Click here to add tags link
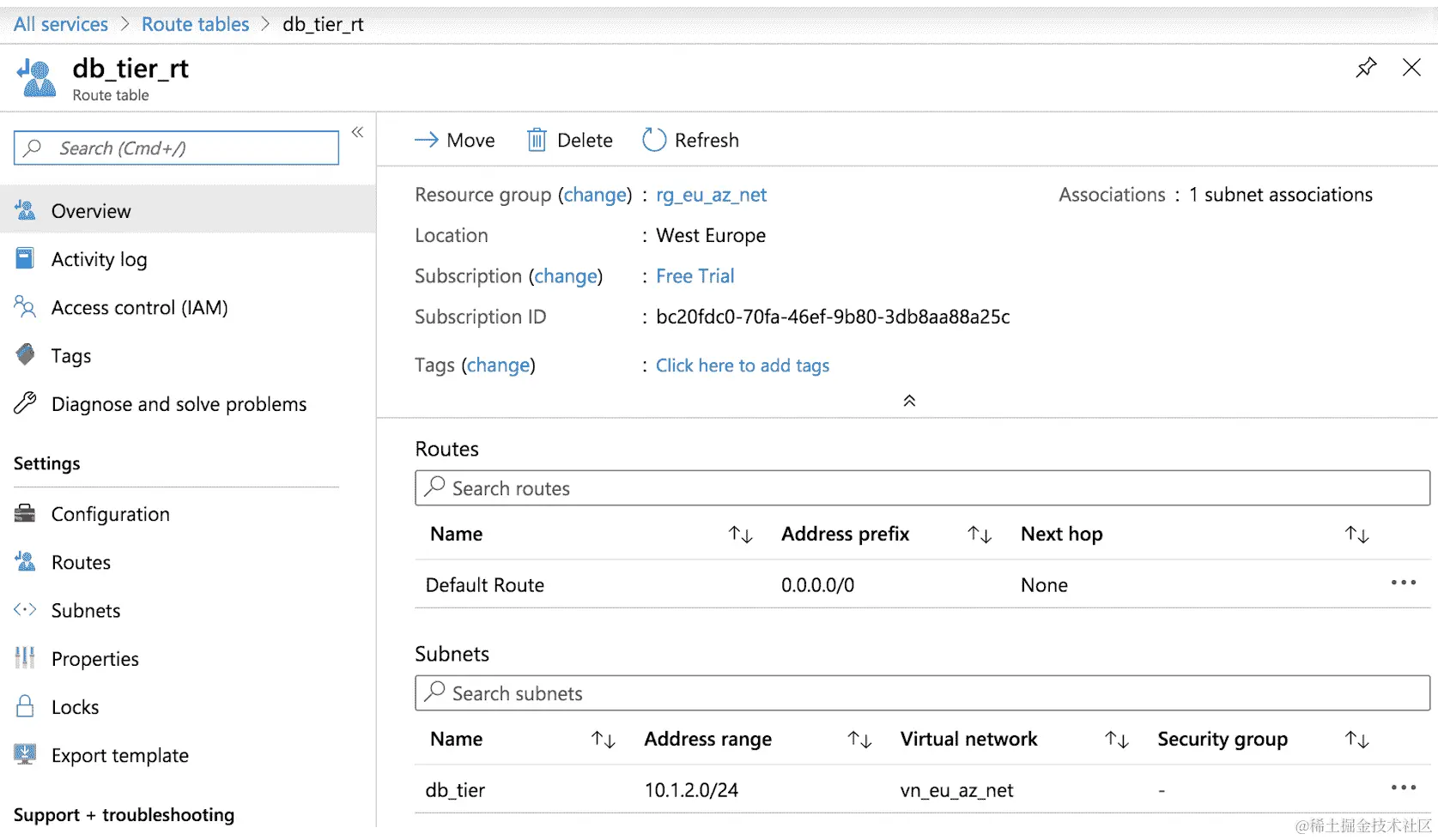Screen dimensions: 1438x840 (x=743, y=366)
